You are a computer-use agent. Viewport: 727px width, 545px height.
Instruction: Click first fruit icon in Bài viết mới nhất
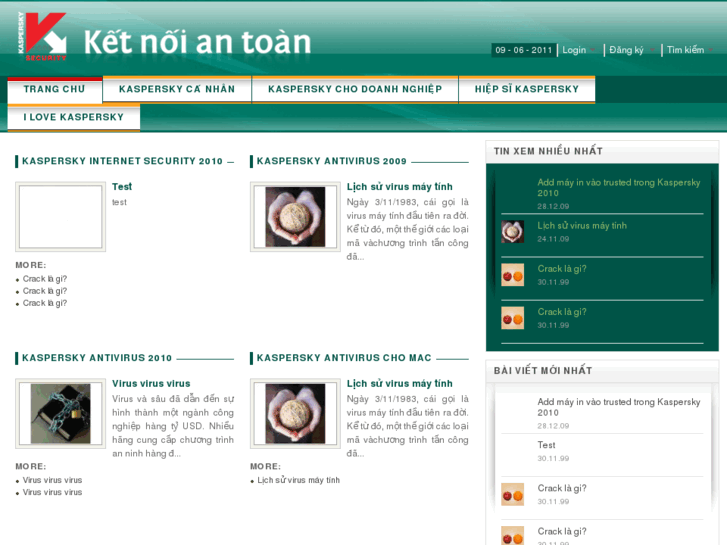tap(512, 494)
